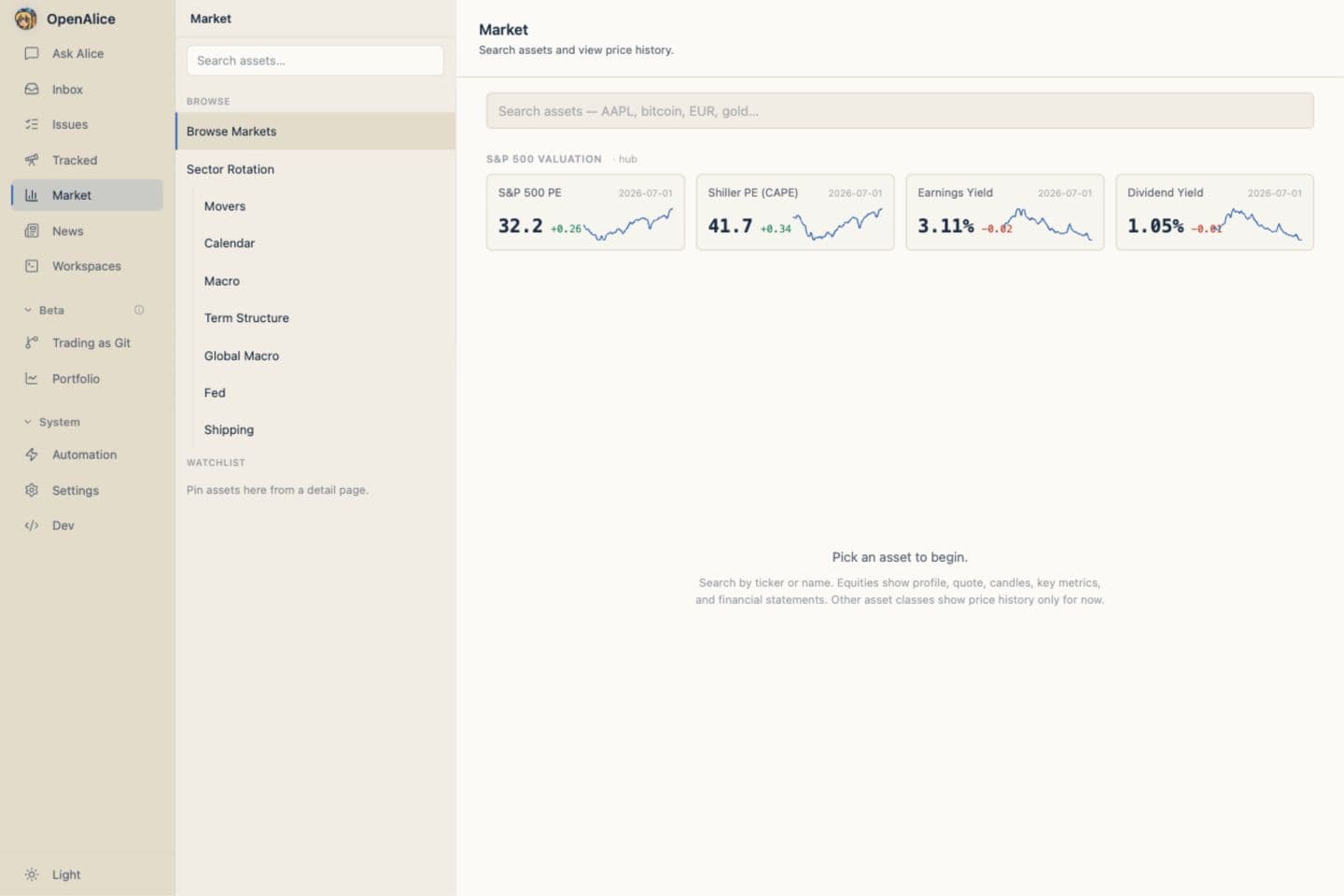Click the S&P 500 PE sparkline chart

pyautogui.click(x=628, y=225)
